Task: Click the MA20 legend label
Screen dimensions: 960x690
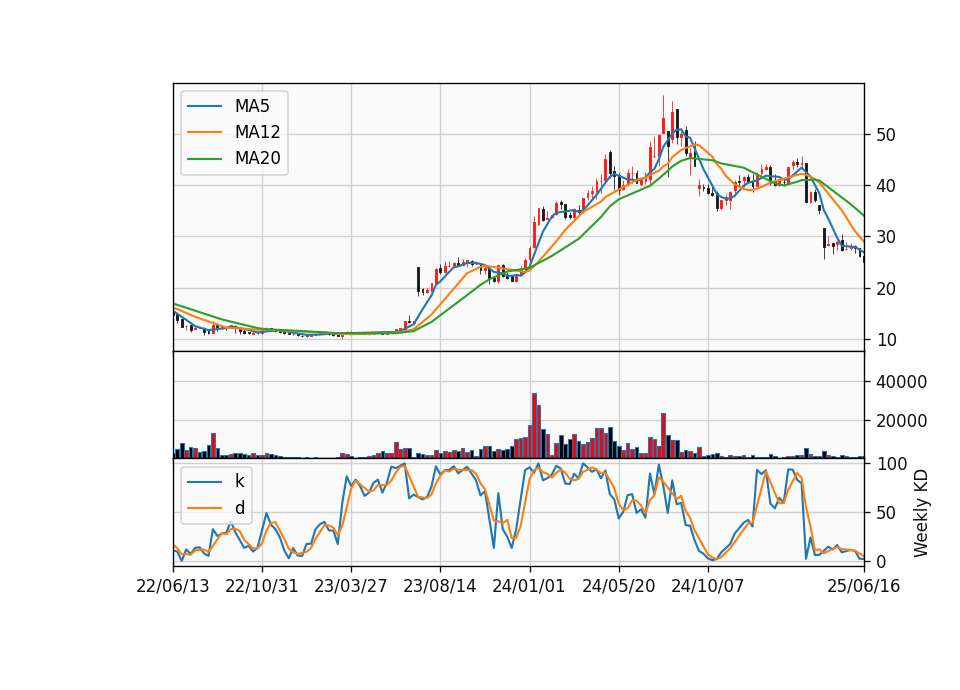Action: pos(257,158)
